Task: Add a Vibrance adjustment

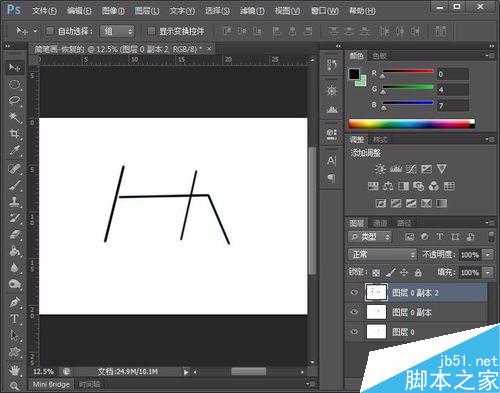Action: [x=442, y=169]
